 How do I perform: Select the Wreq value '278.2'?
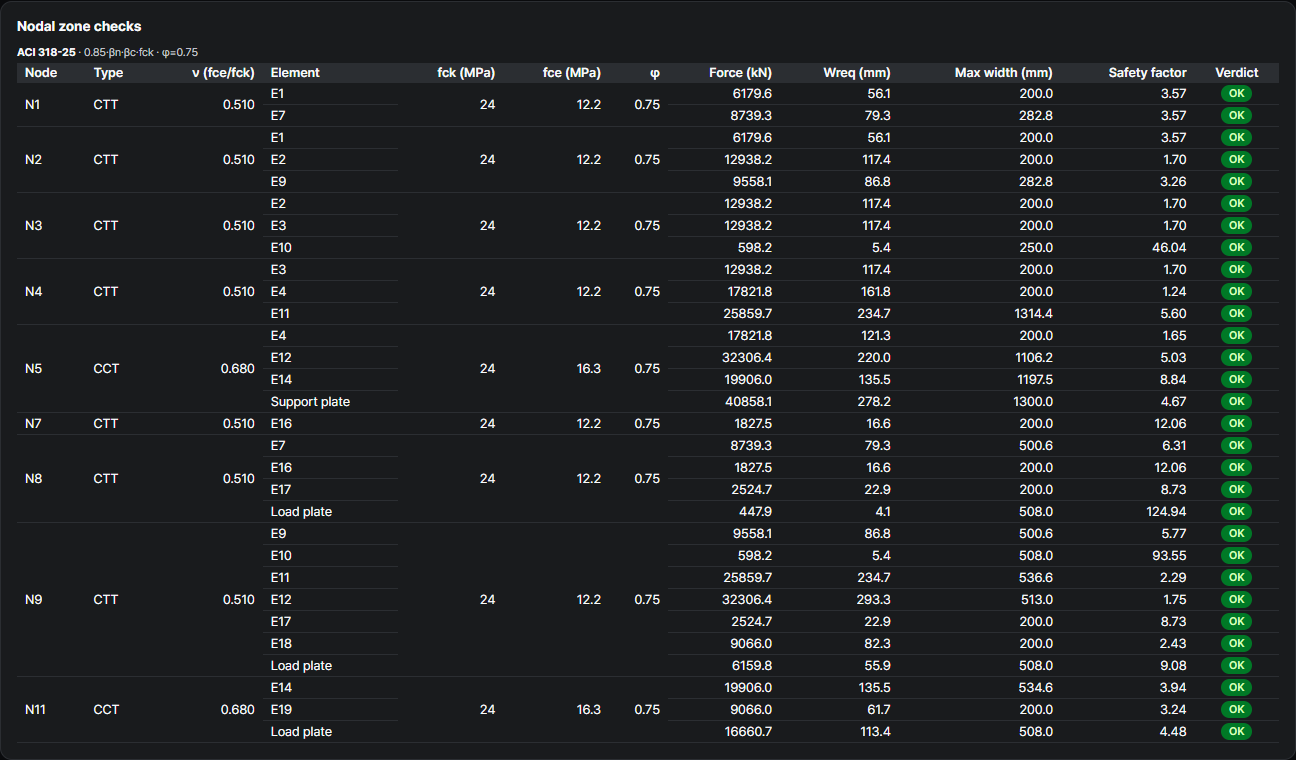coord(876,401)
